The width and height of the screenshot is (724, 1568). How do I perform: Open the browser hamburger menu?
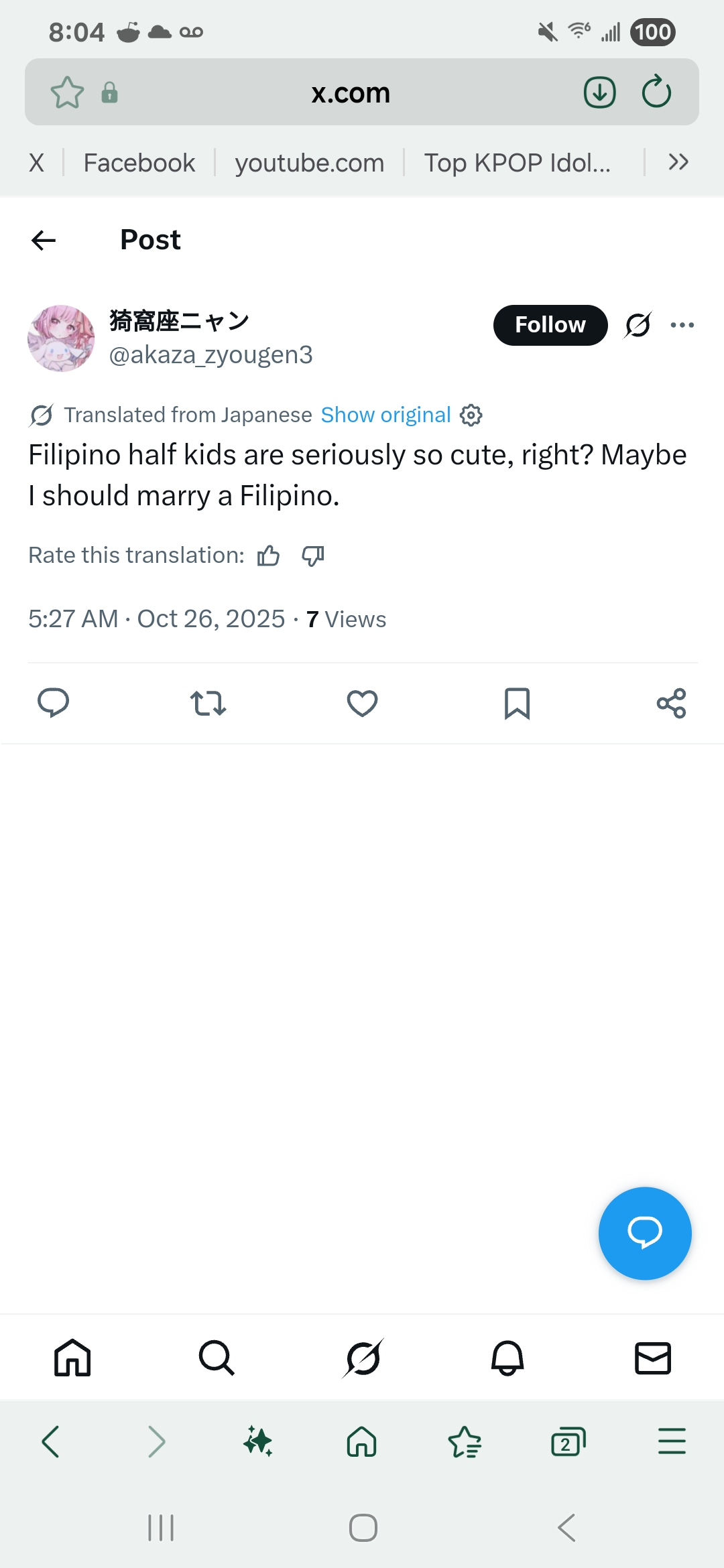click(x=672, y=1441)
